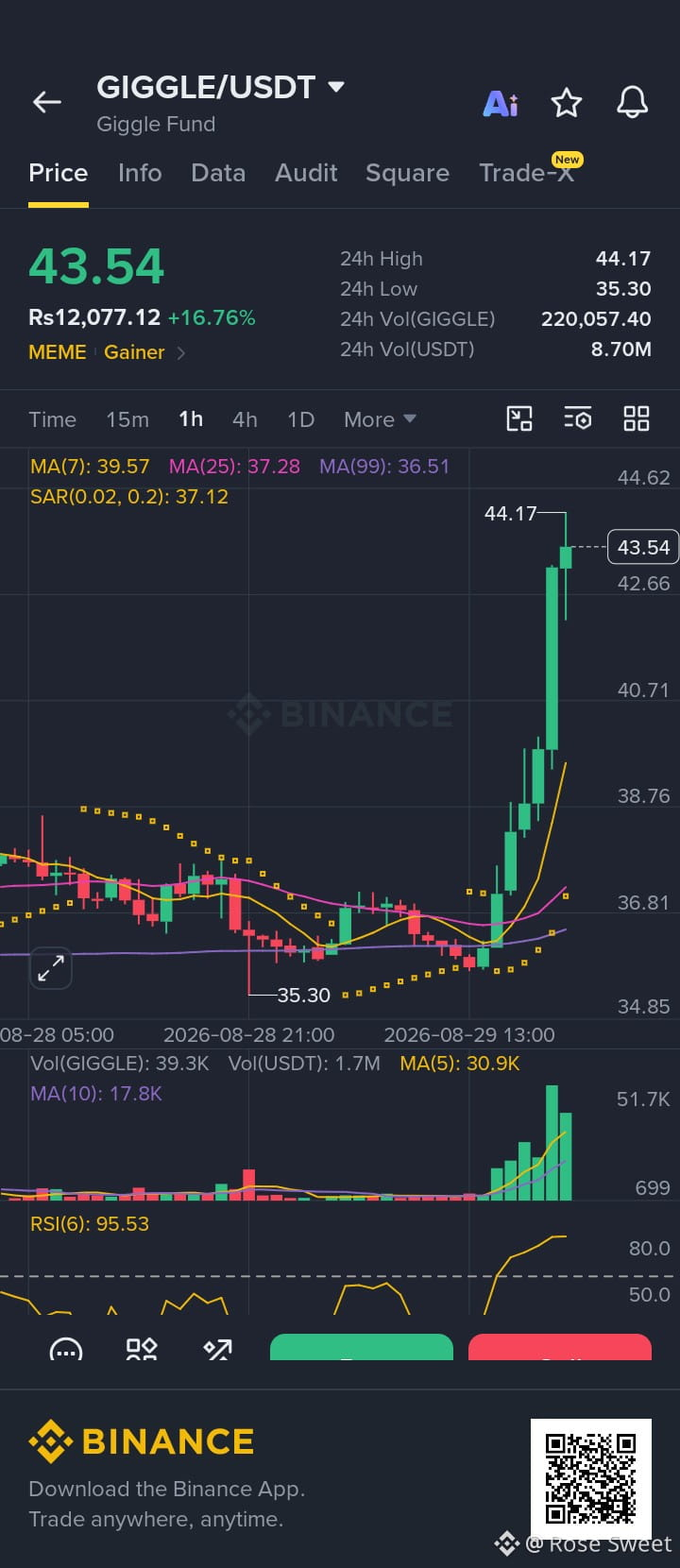
Task: Open the Gainer category label
Action: 134,352
